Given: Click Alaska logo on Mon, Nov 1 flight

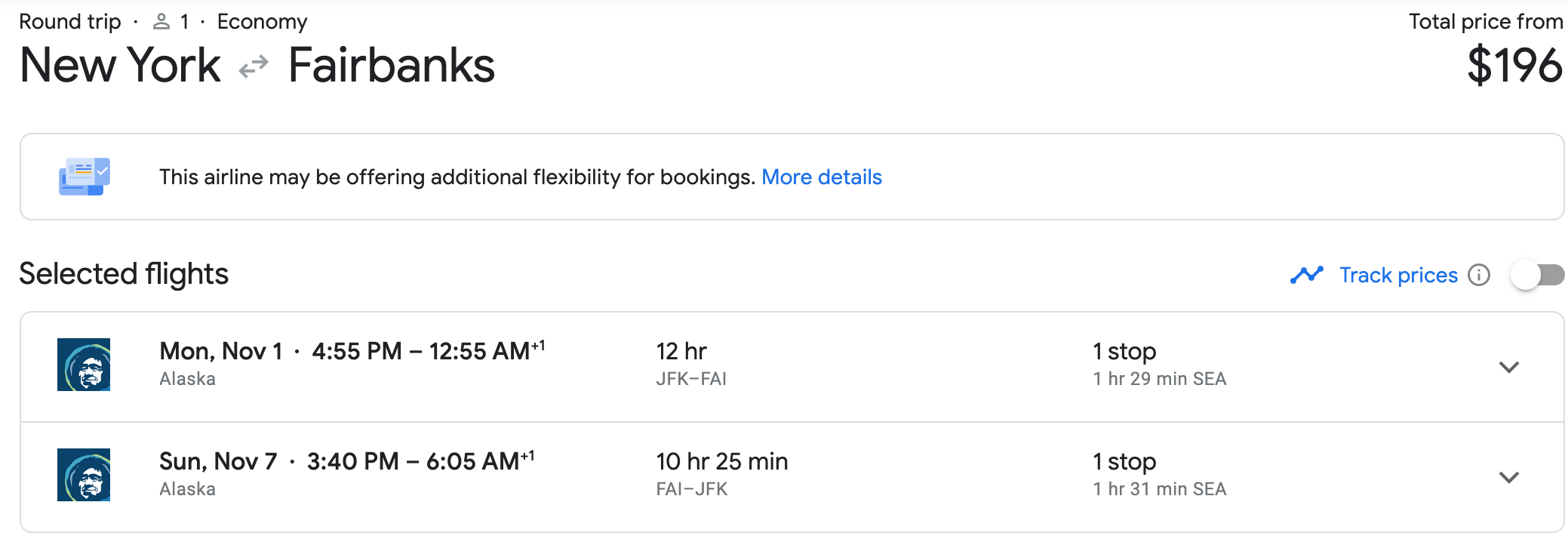Looking at the screenshot, I should point(84,365).
